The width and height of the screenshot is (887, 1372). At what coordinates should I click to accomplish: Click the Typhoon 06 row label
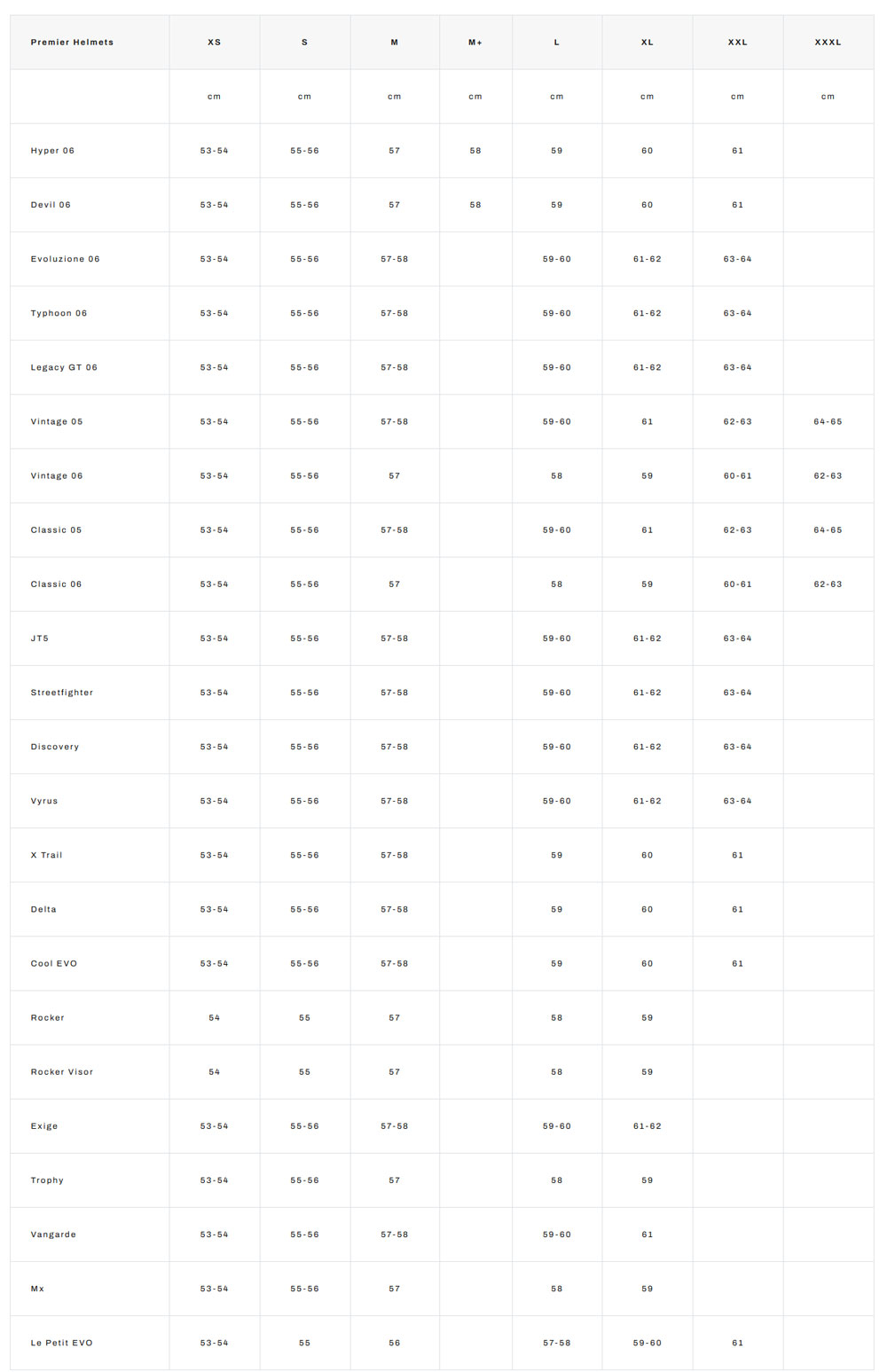59,313
